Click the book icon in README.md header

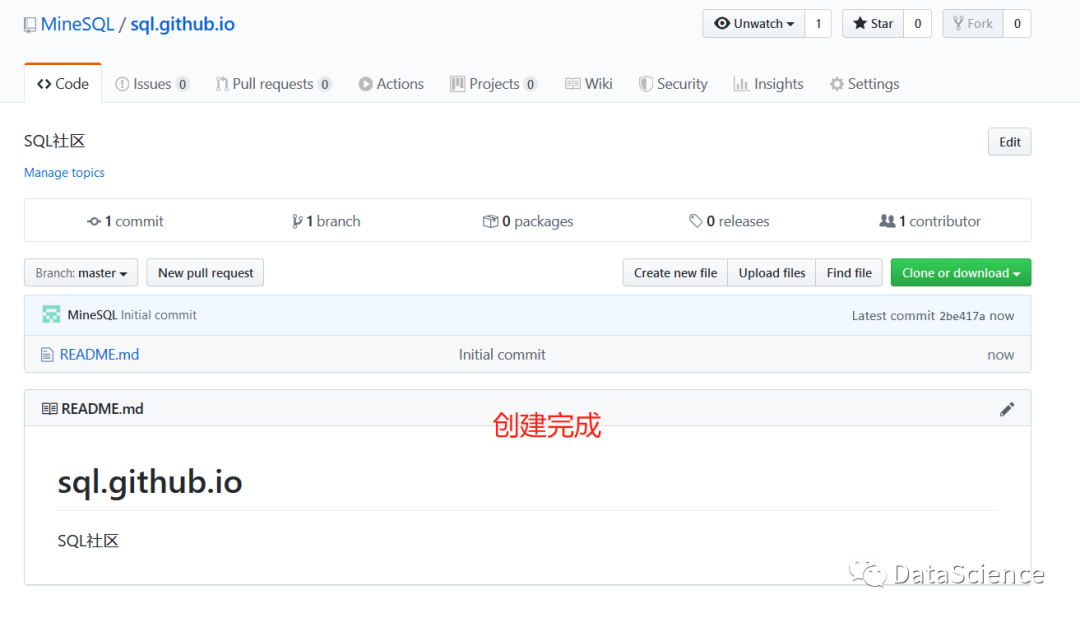[50, 409]
